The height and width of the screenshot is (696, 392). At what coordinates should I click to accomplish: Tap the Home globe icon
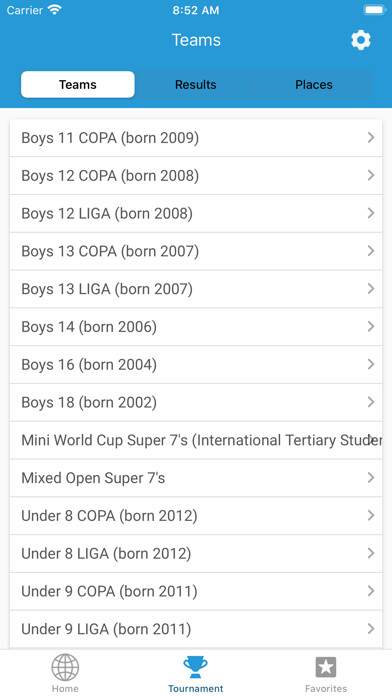click(65, 667)
